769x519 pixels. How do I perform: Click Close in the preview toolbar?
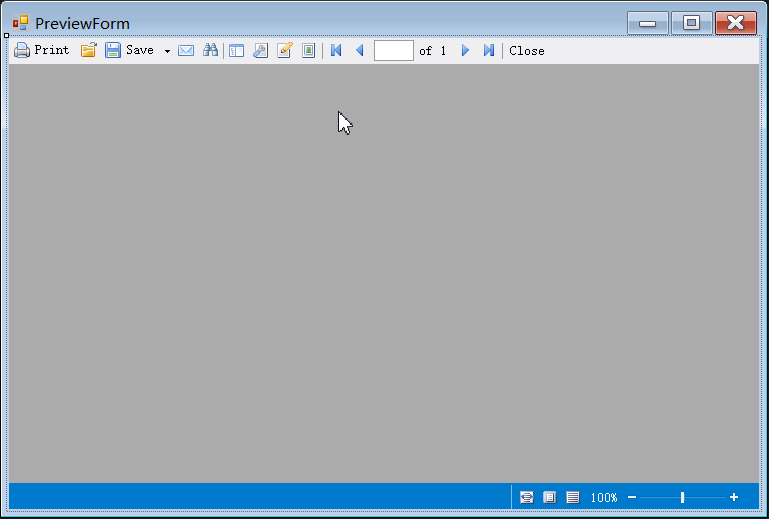527,50
